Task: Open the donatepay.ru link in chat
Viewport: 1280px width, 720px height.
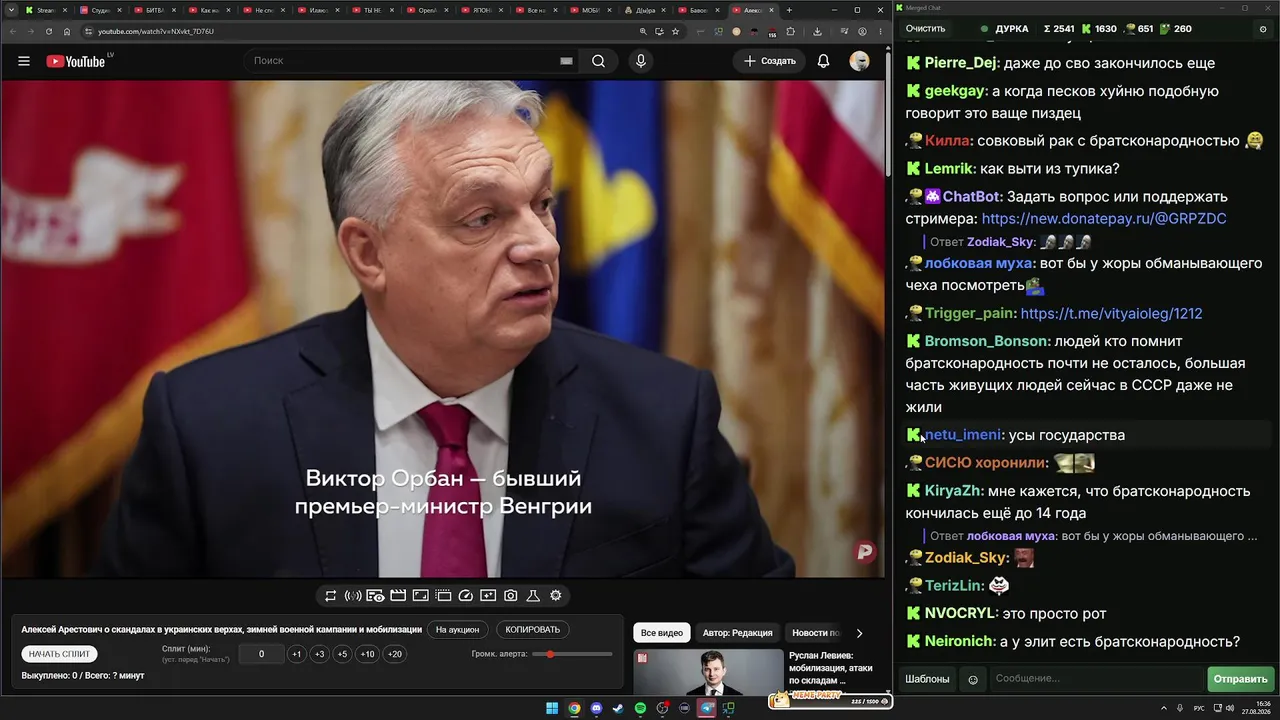Action: tap(1104, 219)
